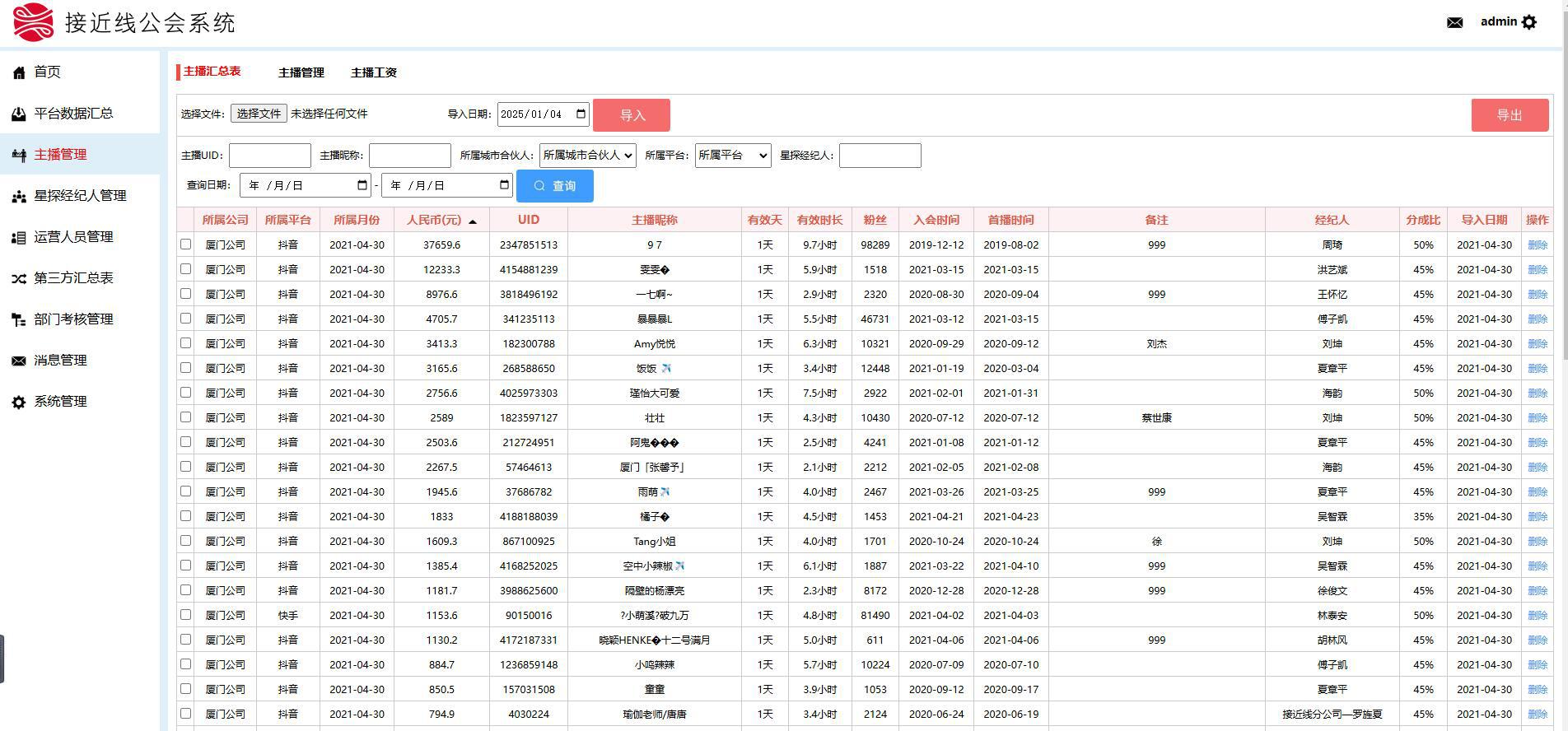The image size is (1568, 731).
Task: Select the checkbox for Amy悦悦 row
Action: click(185, 343)
